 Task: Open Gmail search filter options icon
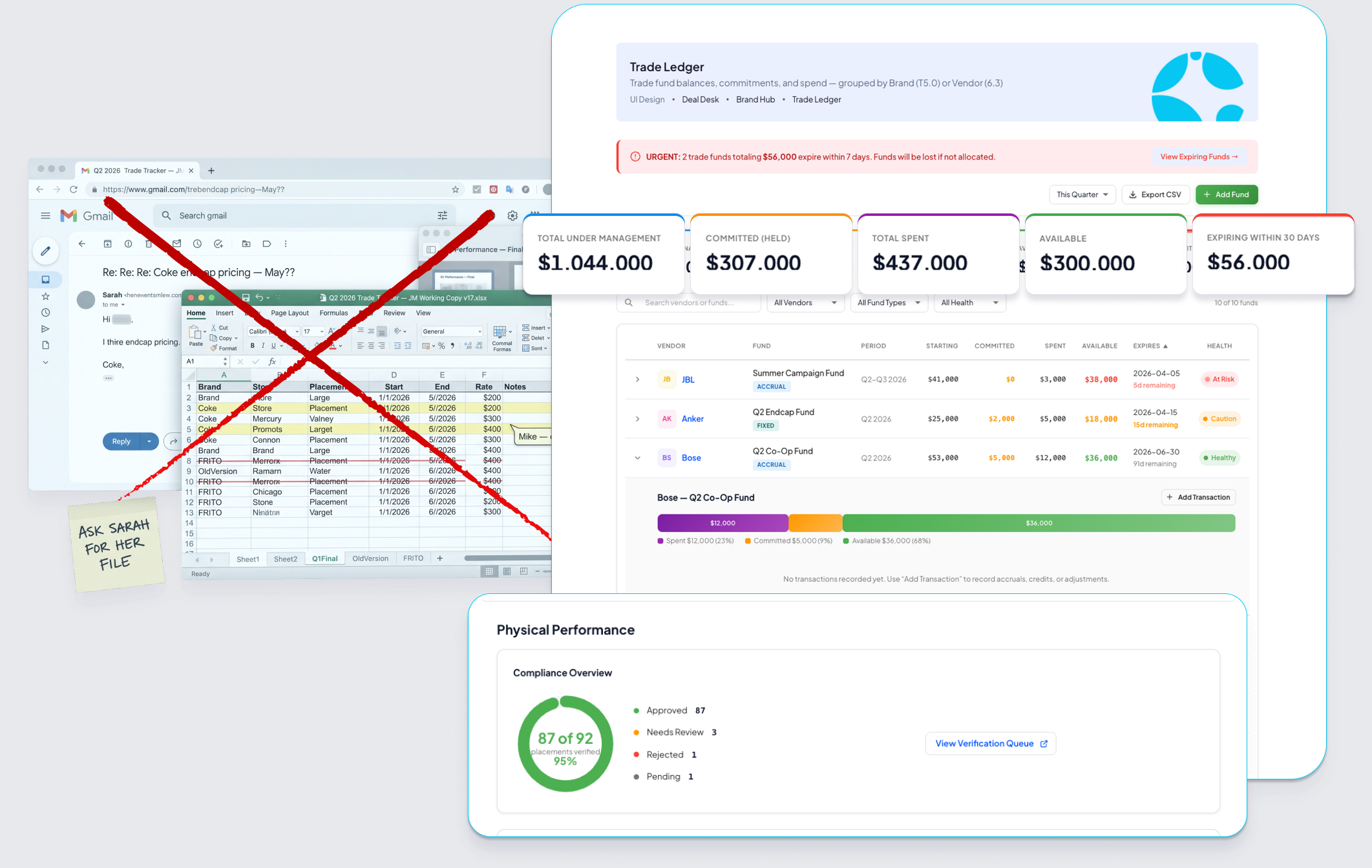point(443,215)
